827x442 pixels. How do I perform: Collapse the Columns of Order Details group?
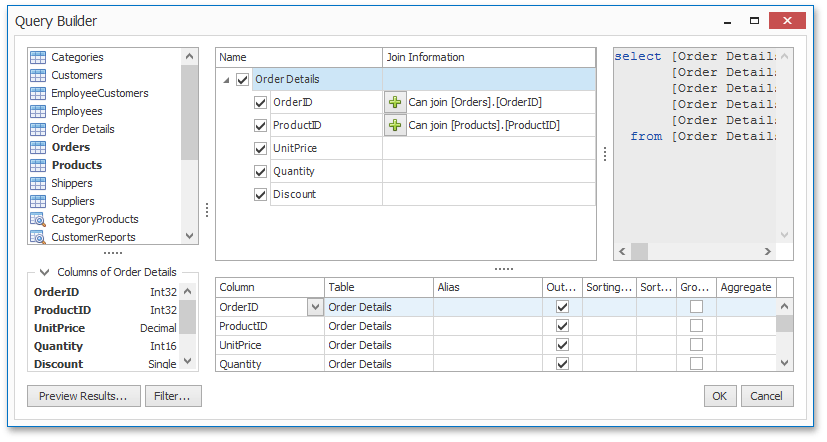(45, 272)
